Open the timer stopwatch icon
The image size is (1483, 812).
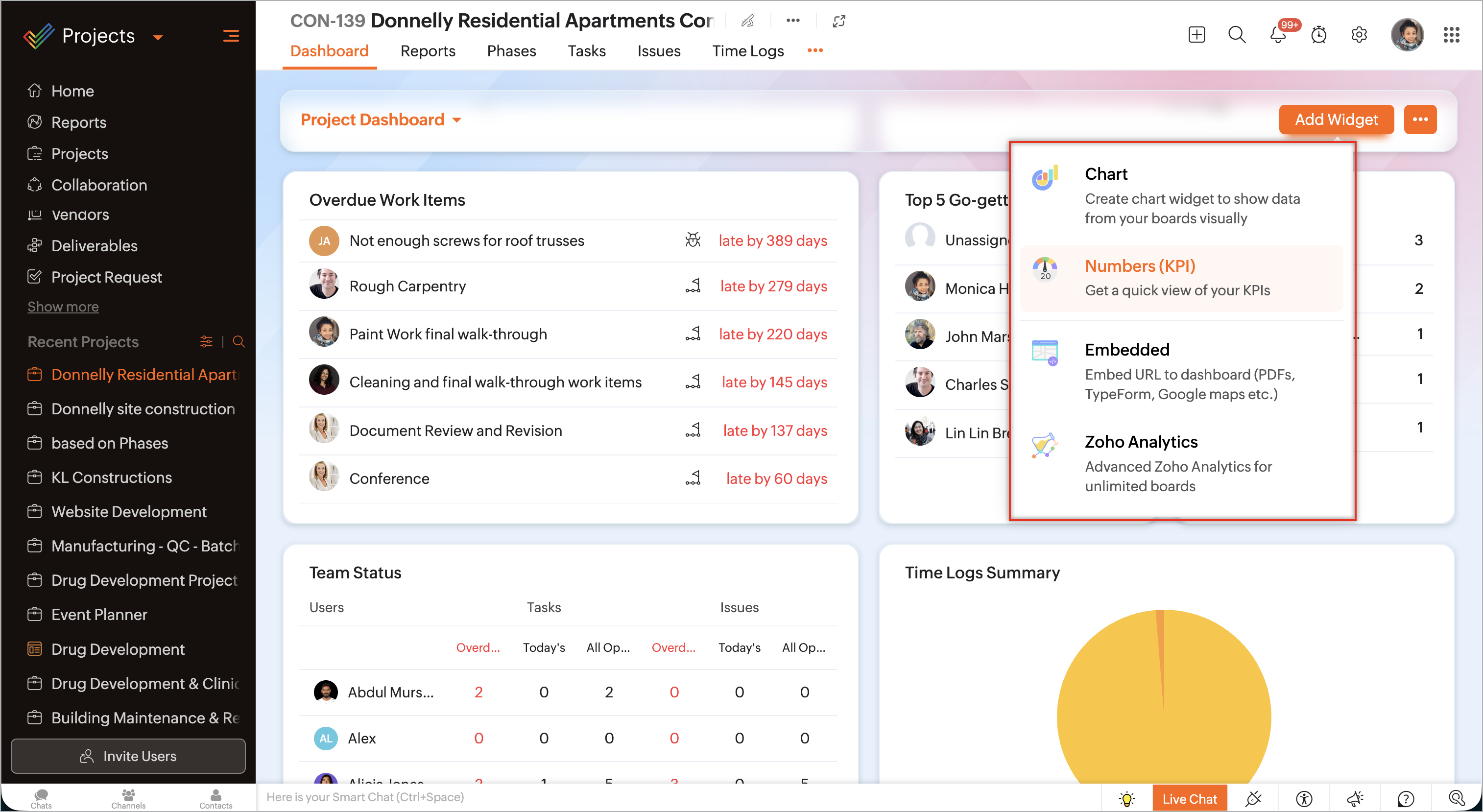(1318, 35)
